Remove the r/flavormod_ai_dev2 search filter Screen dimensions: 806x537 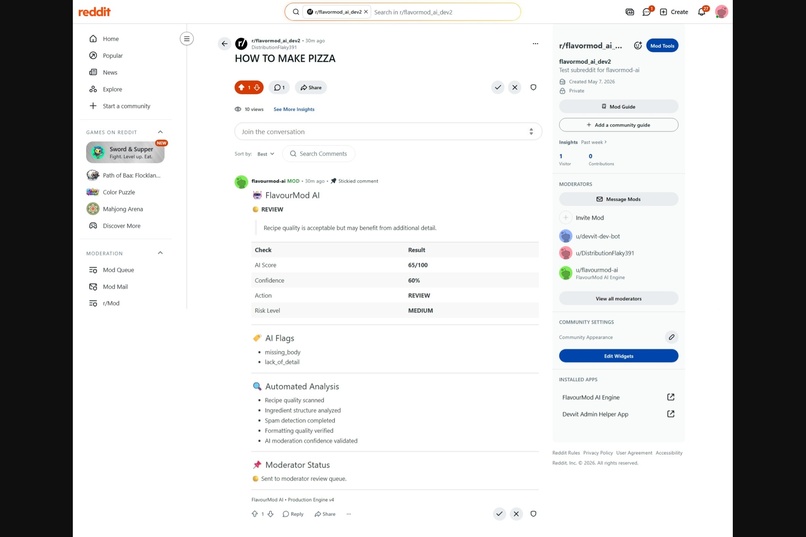click(x=366, y=12)
